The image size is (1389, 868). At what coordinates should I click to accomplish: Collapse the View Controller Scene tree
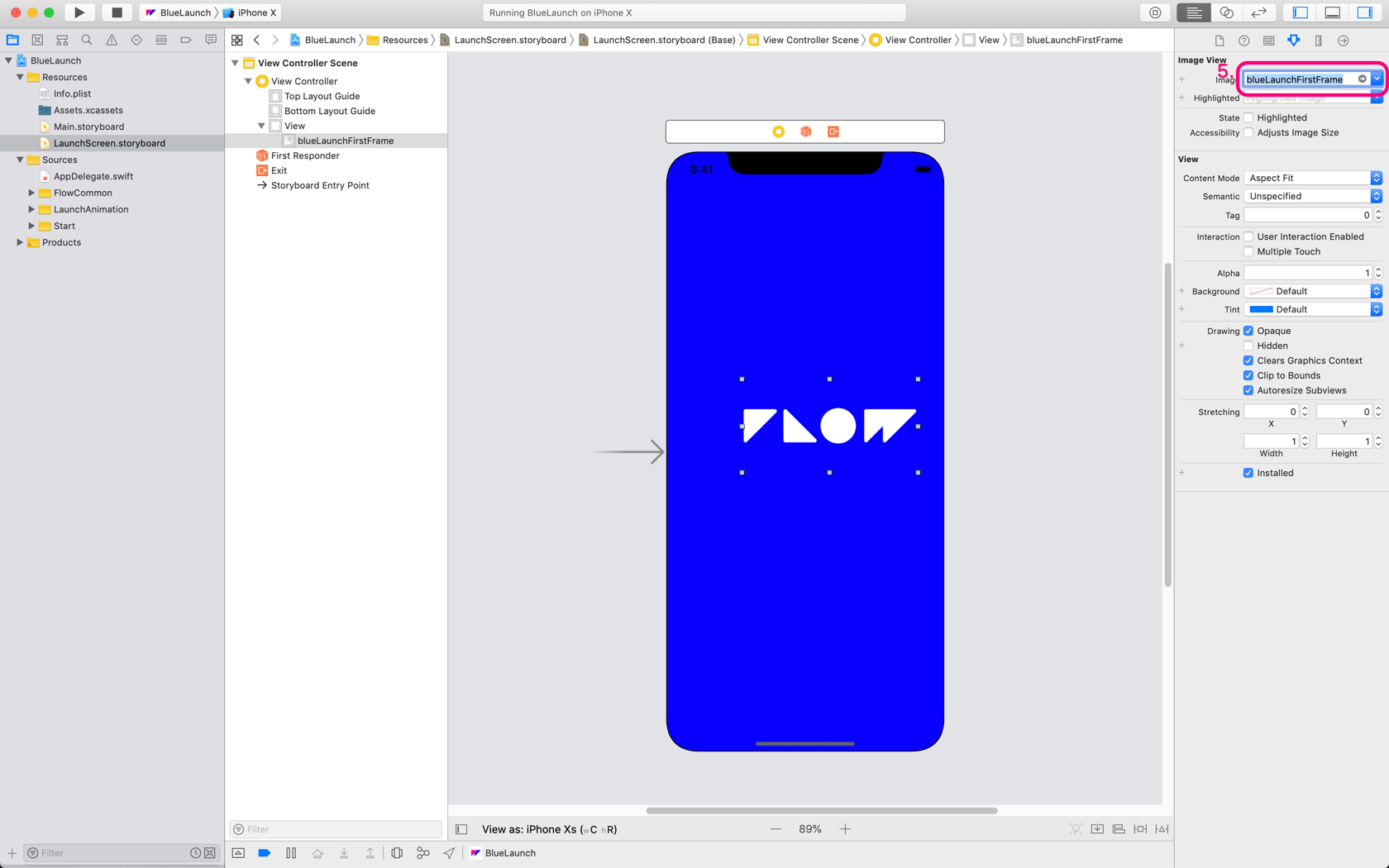(235, 63)
